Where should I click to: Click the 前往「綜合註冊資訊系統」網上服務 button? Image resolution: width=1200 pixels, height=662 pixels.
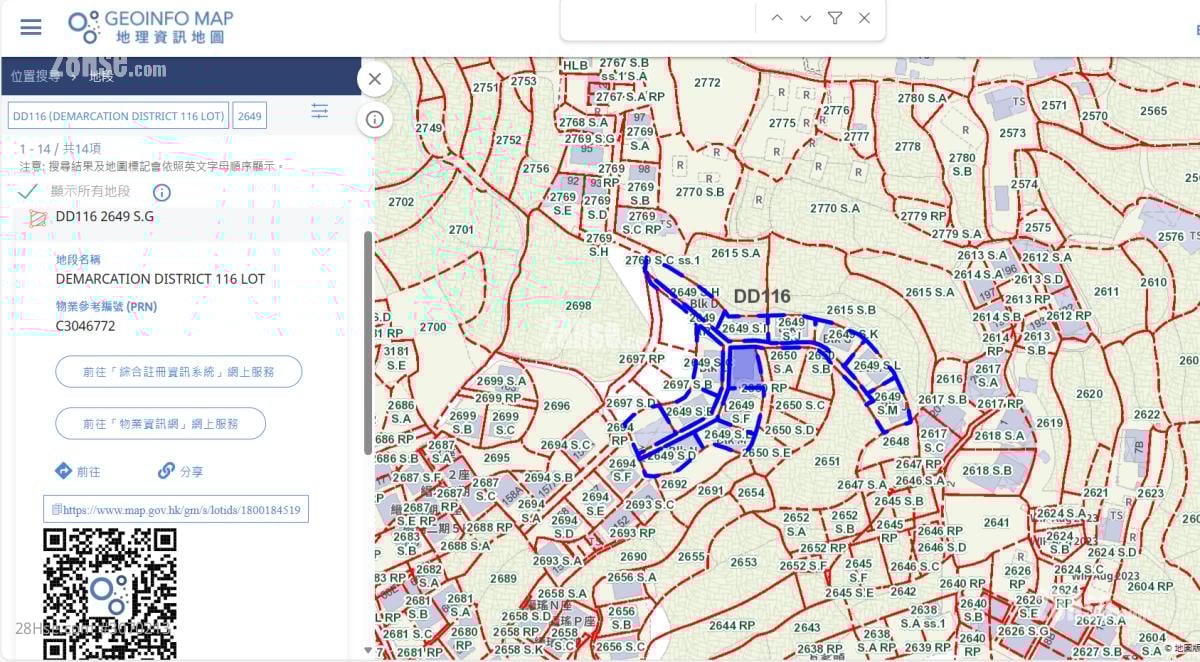[x=178, y=372]
